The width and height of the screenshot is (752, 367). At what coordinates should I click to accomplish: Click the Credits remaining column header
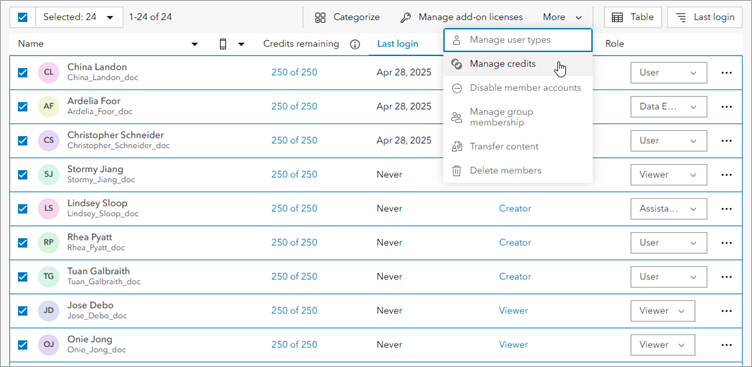pyautogui.click(x=301, y=44)
